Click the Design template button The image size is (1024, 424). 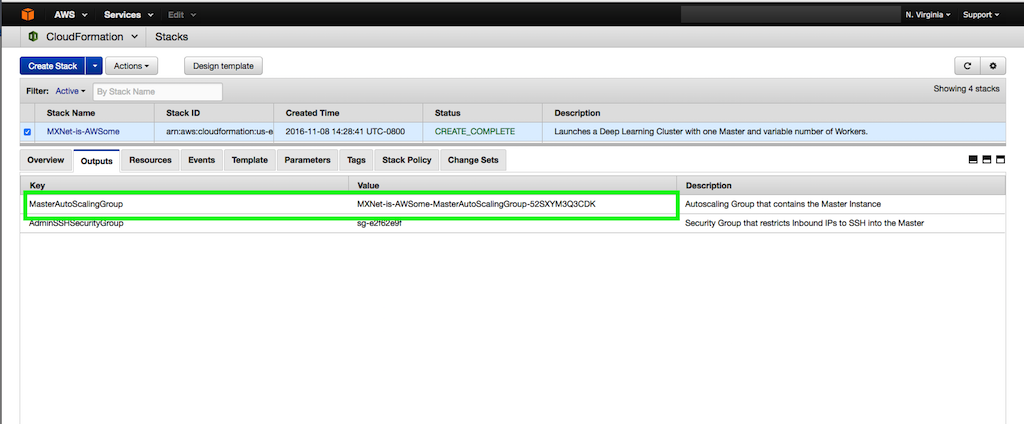[223, 66]
